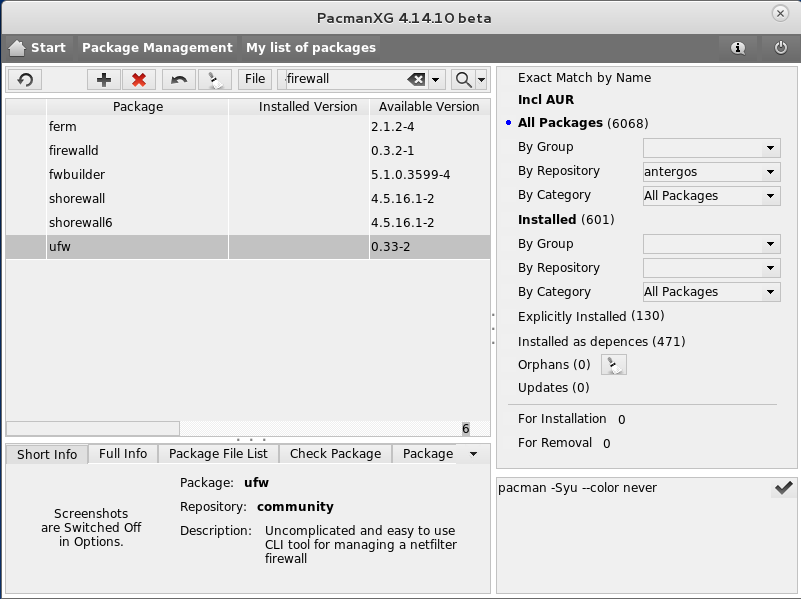Open the info icon in top bar
The image size is (801, 599).
tap(738, 47)
